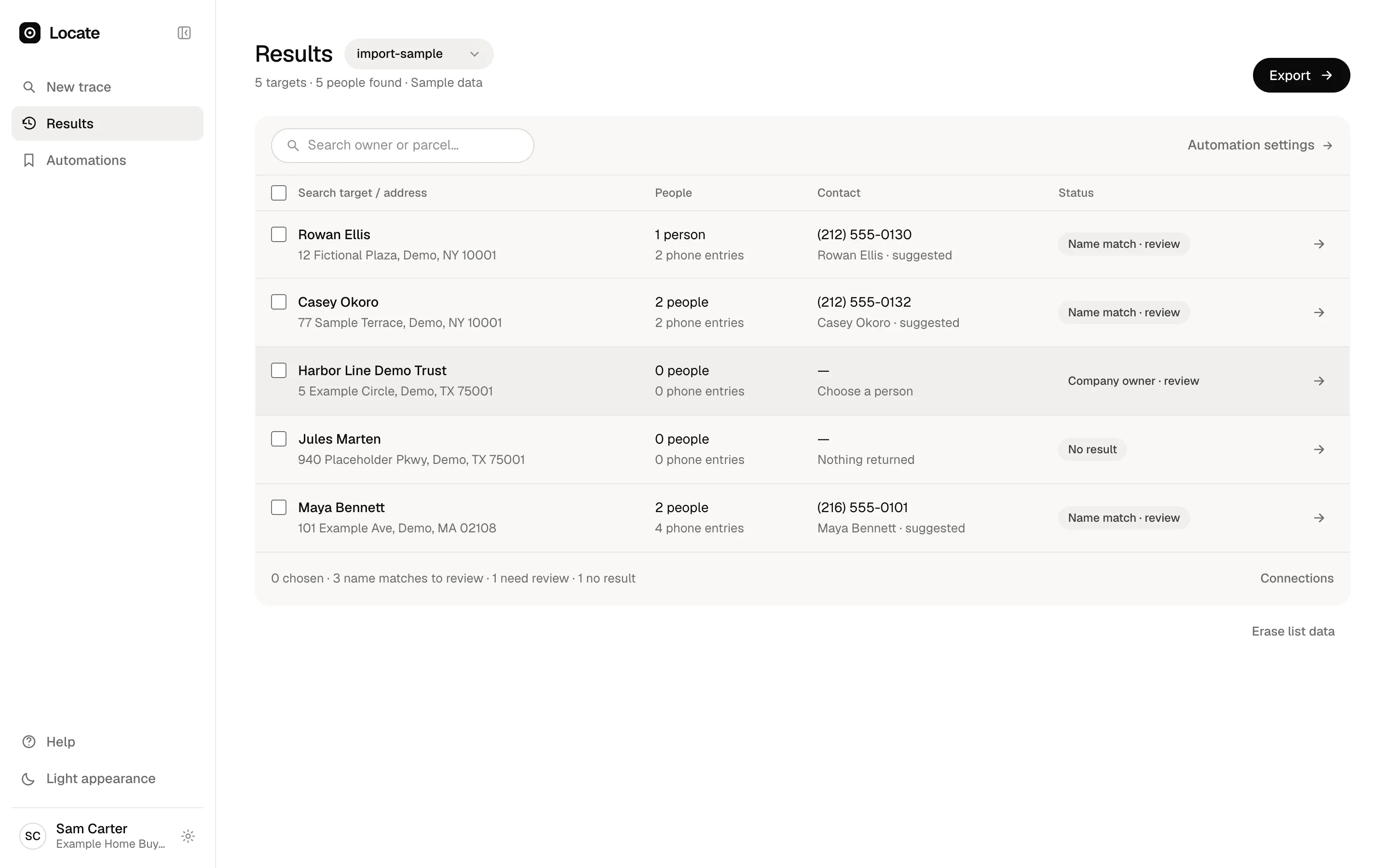Open Maya Bennett row arrow

click(1319, 518)
